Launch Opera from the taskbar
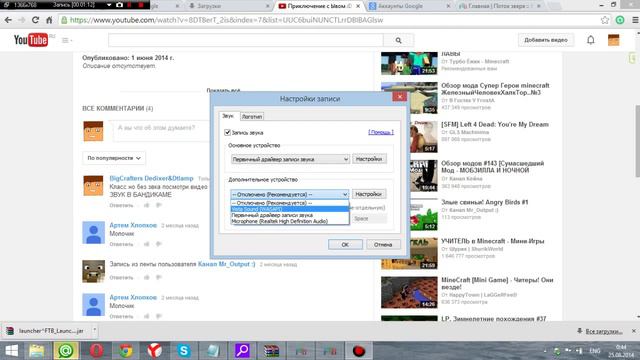The width and height of the screenshot is (640, 360). tap(96, 351)
